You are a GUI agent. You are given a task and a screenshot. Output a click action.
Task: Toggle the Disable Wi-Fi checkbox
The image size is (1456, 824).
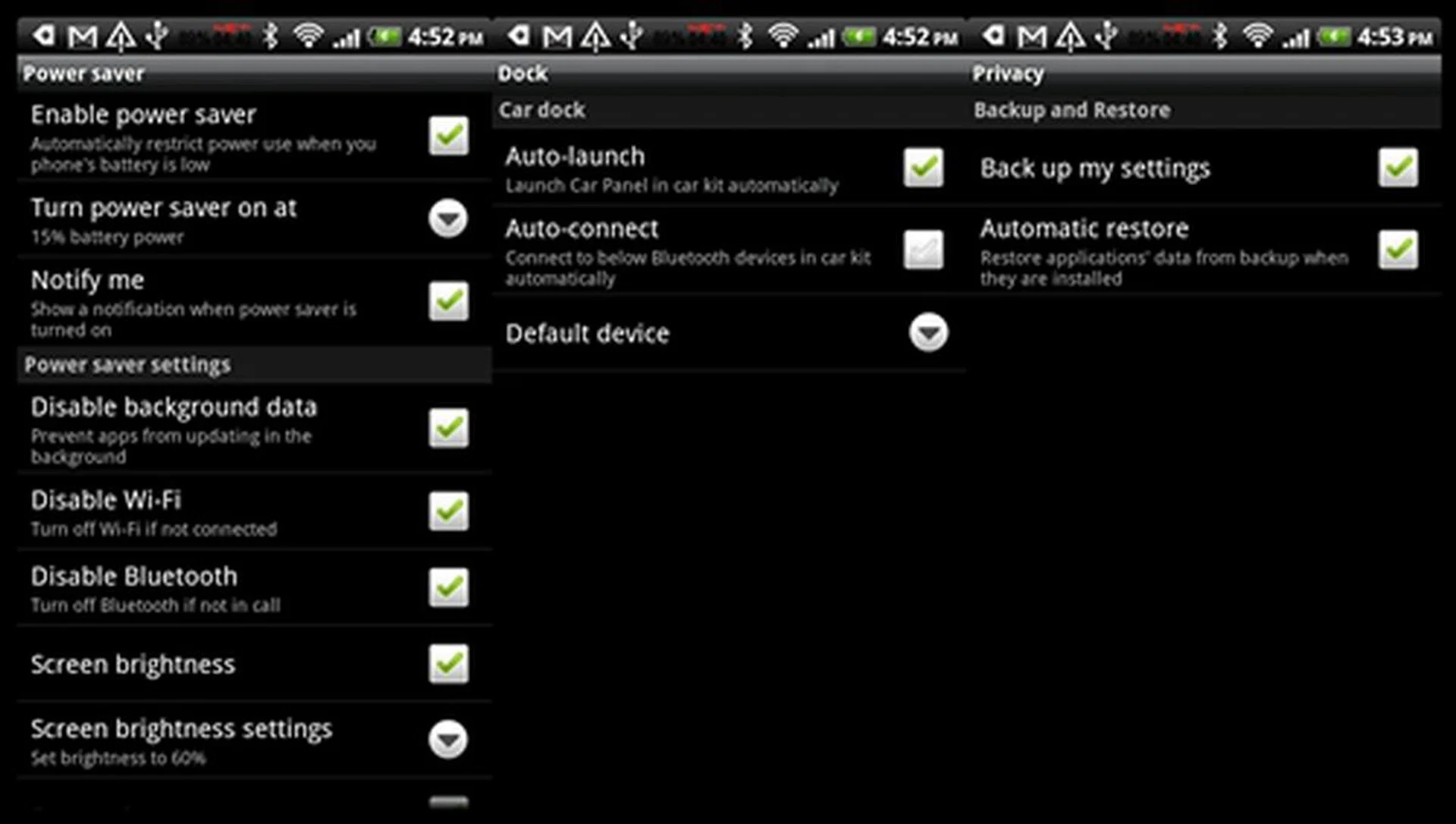click(x=448, y=511)
